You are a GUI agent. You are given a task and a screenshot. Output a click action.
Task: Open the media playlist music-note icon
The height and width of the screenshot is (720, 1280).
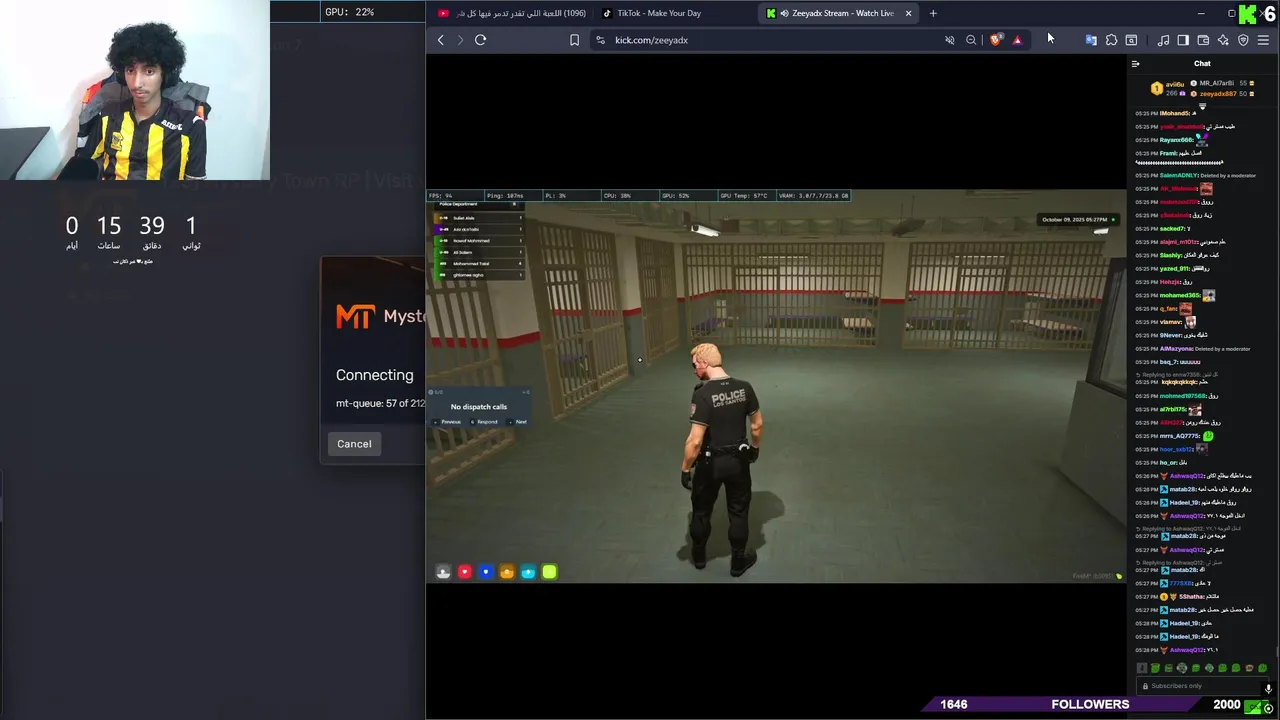click(1163, 40)
